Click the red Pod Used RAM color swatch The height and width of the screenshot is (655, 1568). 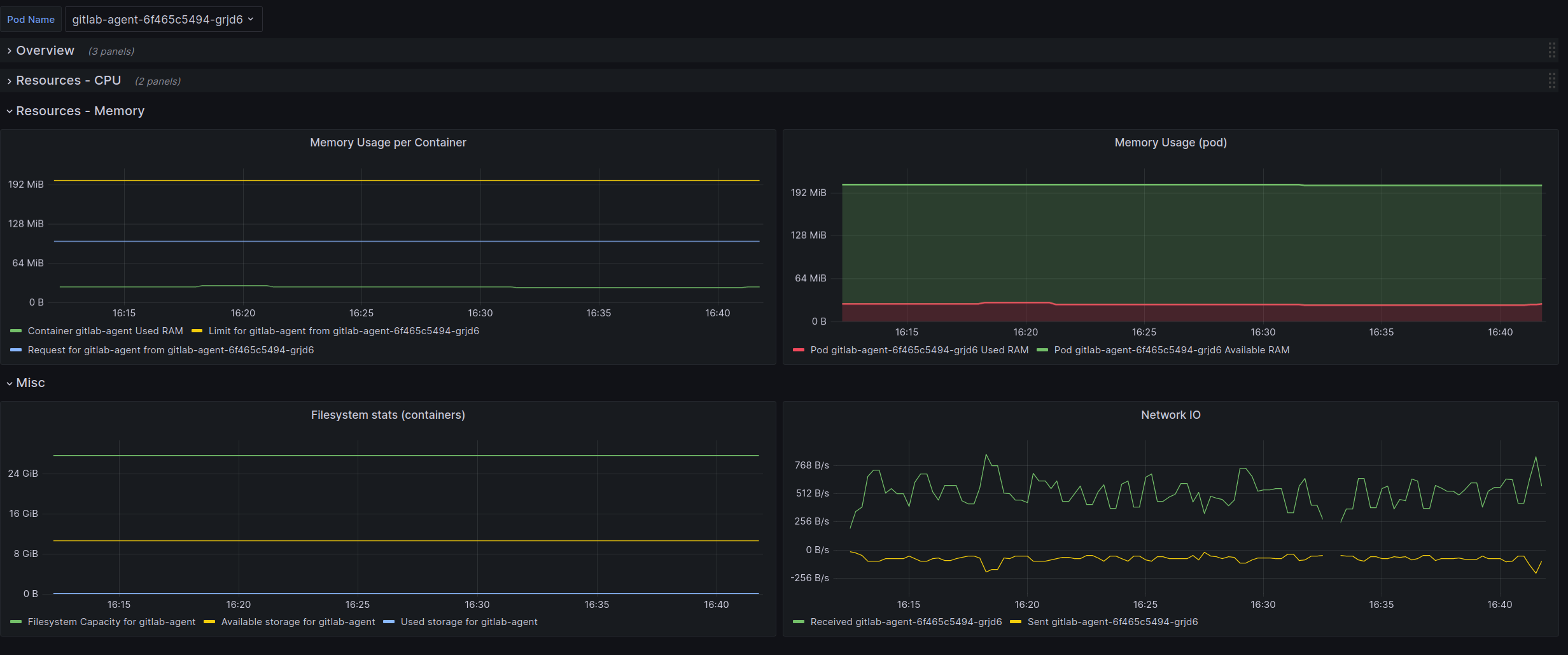[x=798, y=350]
